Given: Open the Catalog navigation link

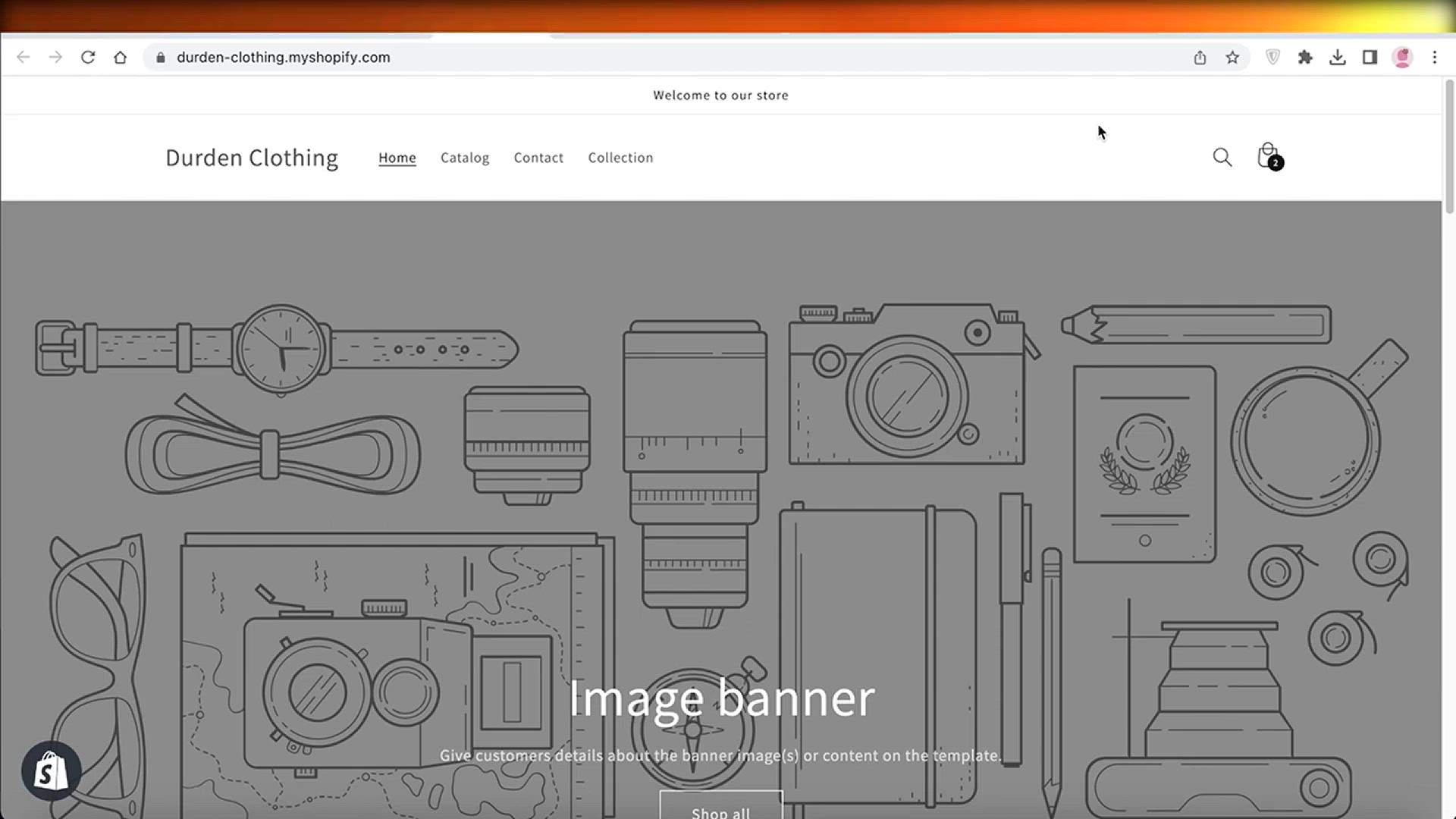Looking at the screenshot, I should 465,158.
